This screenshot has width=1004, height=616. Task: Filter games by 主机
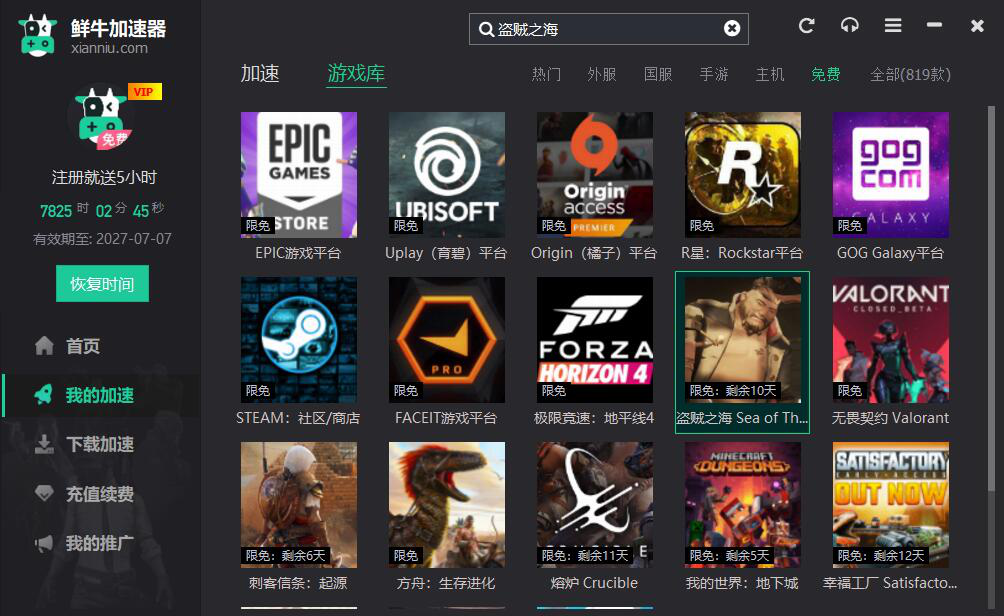(770, 75)
